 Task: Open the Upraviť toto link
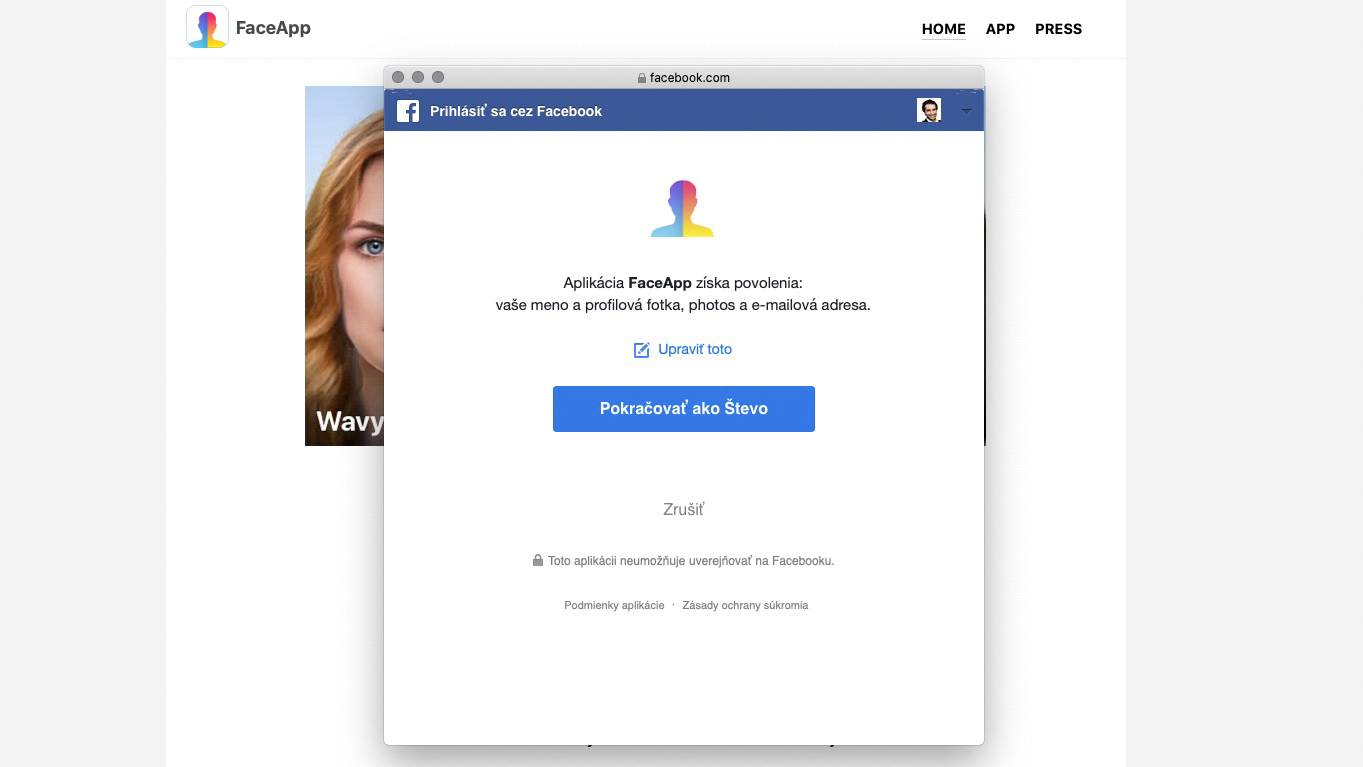coord(695,349)
